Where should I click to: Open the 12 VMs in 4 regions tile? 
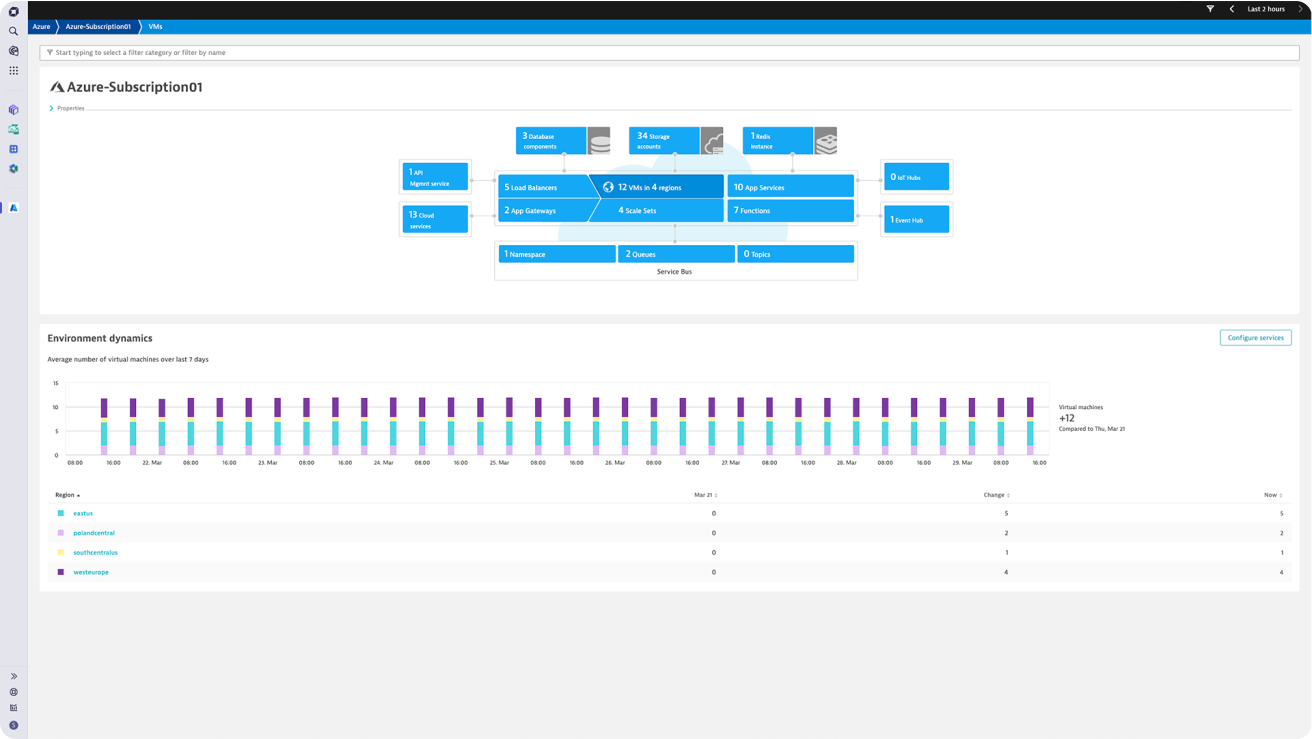(655, 187)
